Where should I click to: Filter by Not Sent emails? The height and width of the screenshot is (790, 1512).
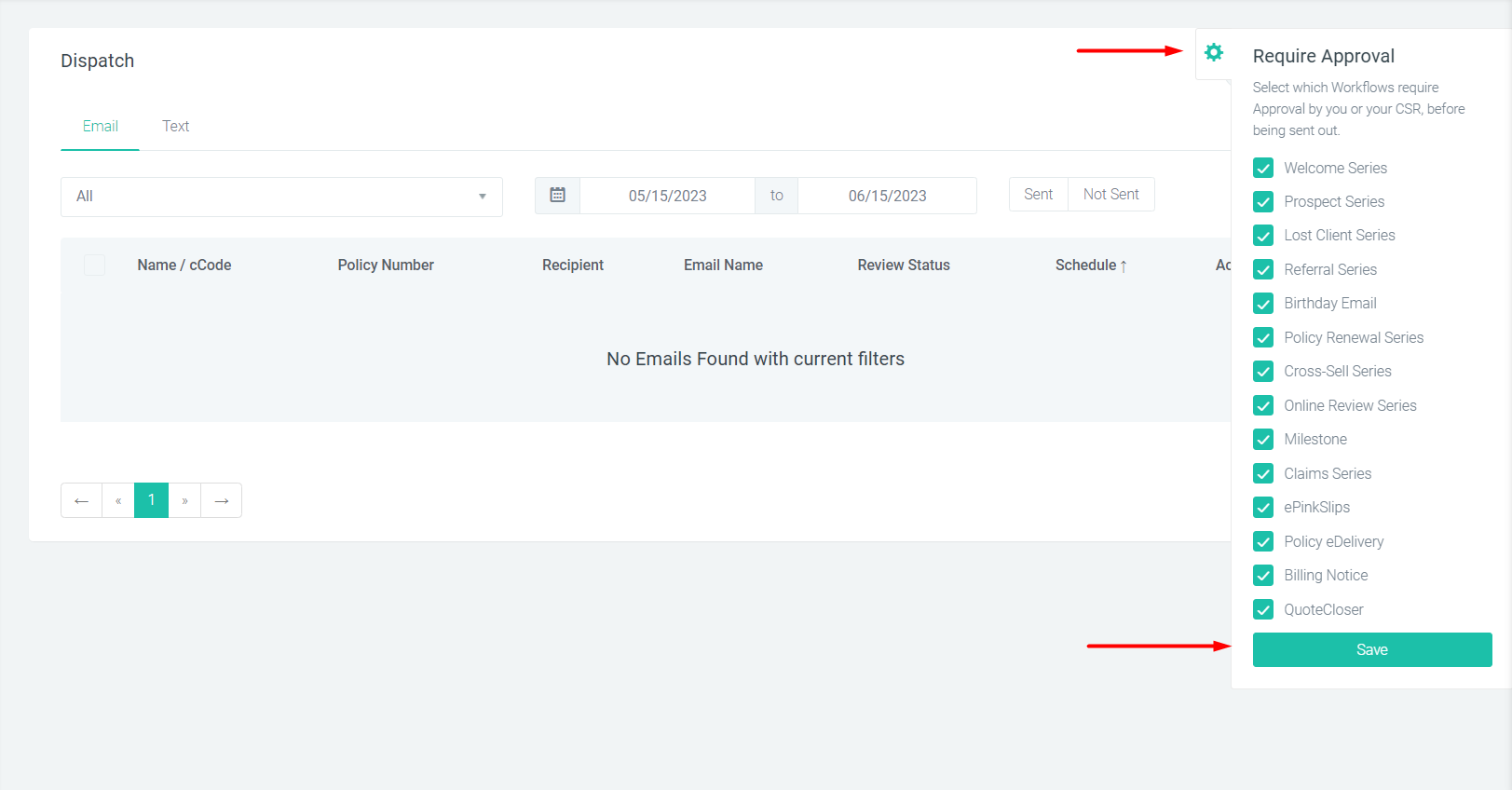coord(1110,195)
